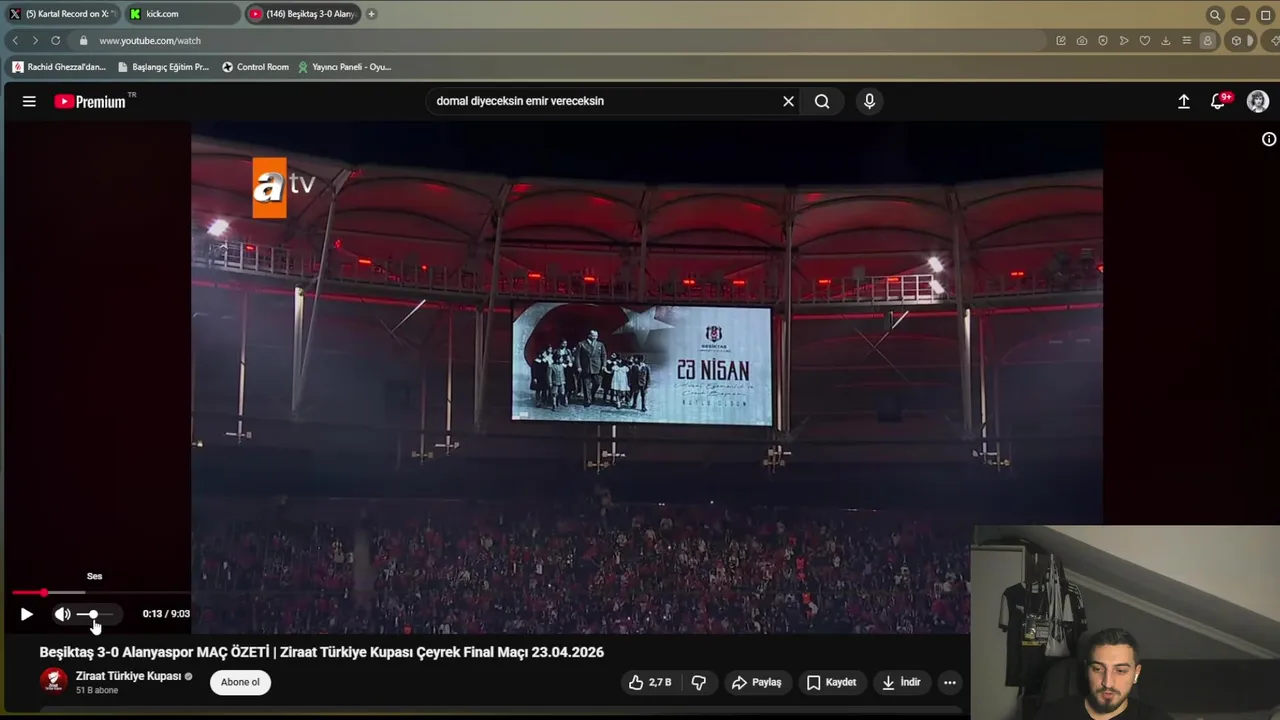Open Başlangıç Eğitim Pr... bookmark
The width and height of the screenshot is (1280, 720).
pyautogui.click(x=163, y=67)
